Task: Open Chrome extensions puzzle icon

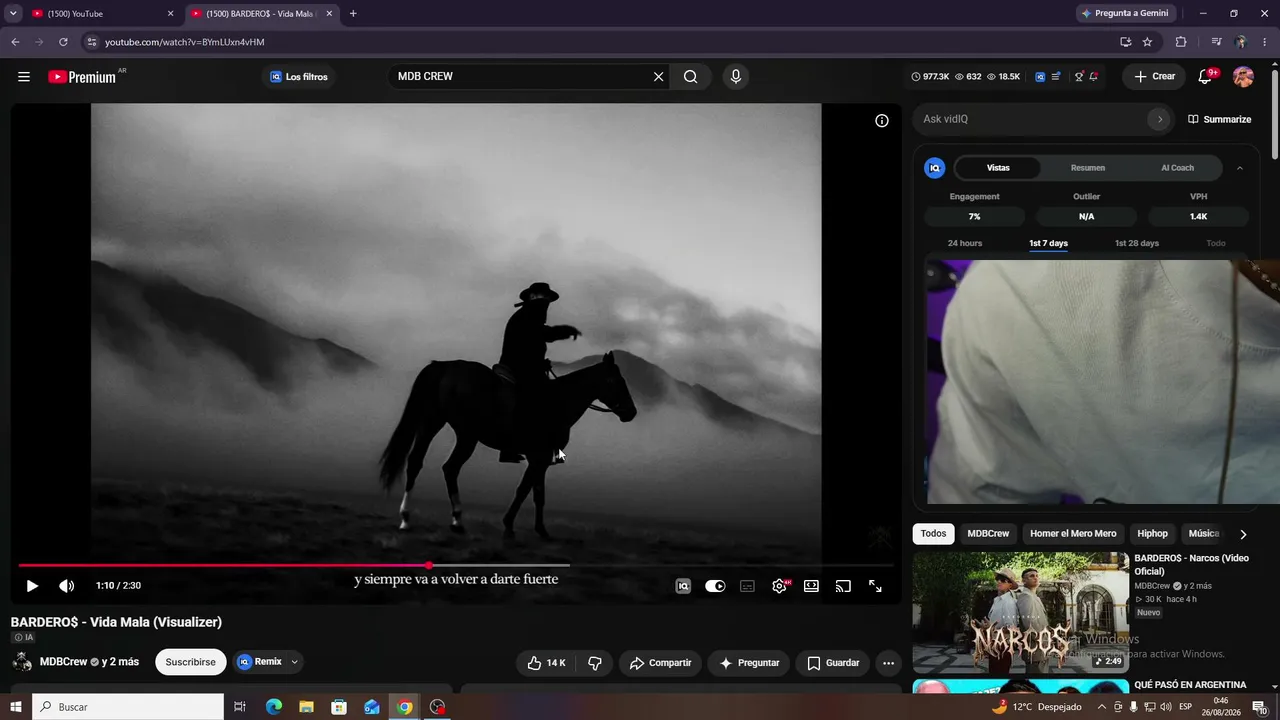Action: click(1181, 42)
